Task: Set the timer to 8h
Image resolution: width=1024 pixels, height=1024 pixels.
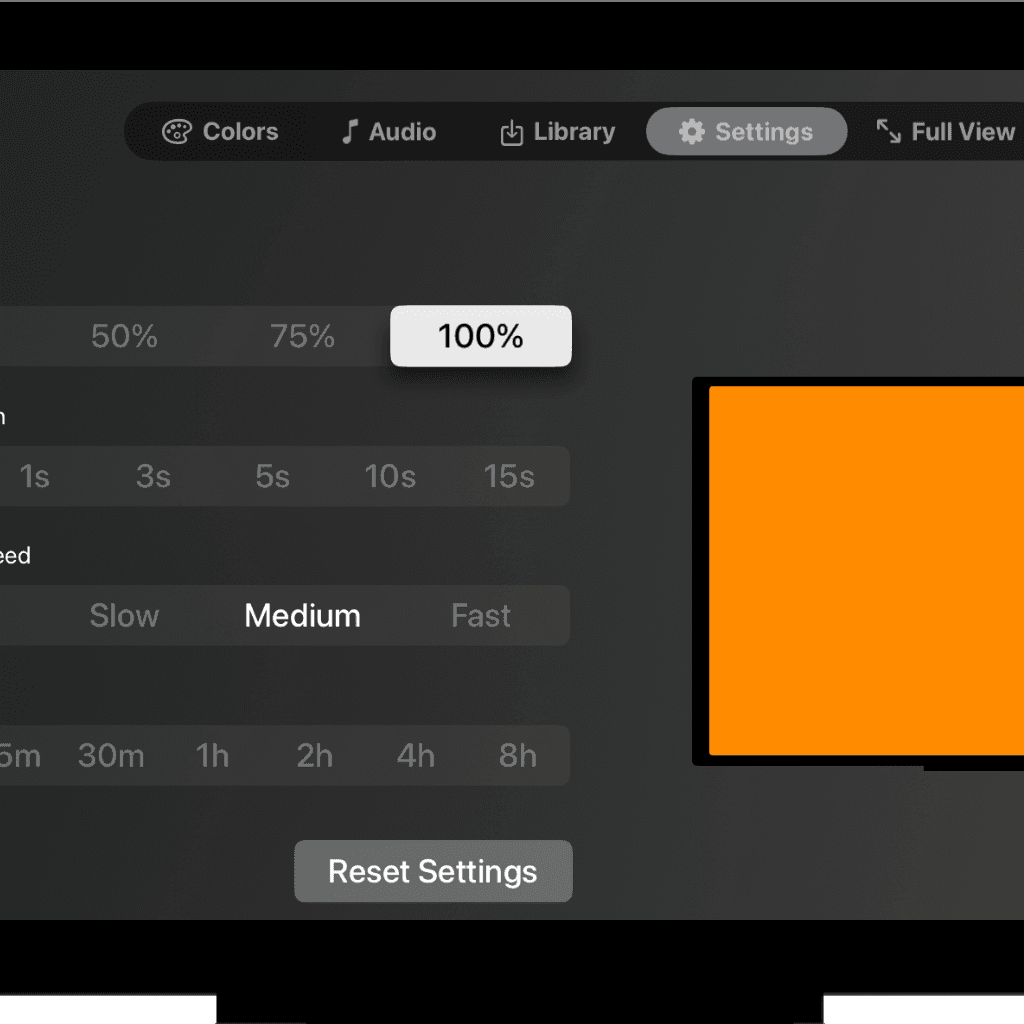Action: click(x=517, y=756)
